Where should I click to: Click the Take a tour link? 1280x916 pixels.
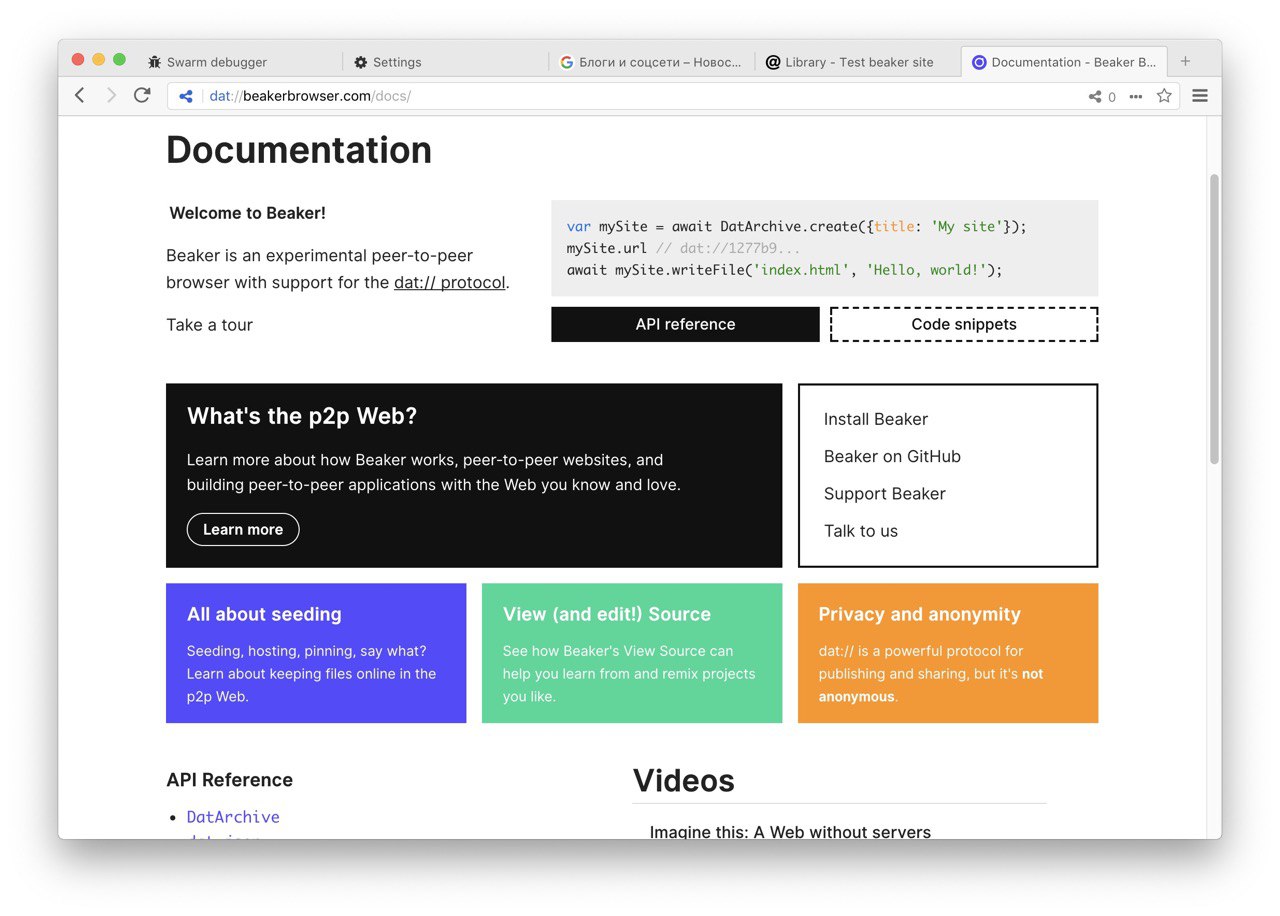click(209, 324)
